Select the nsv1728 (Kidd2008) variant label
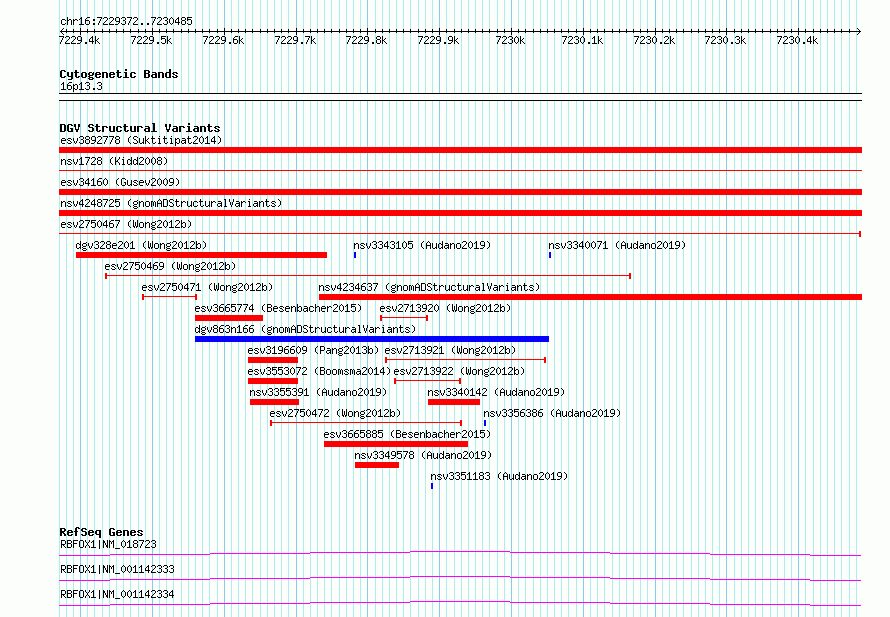The height and width of the screenshot is (617, 890). click(114, 161)
